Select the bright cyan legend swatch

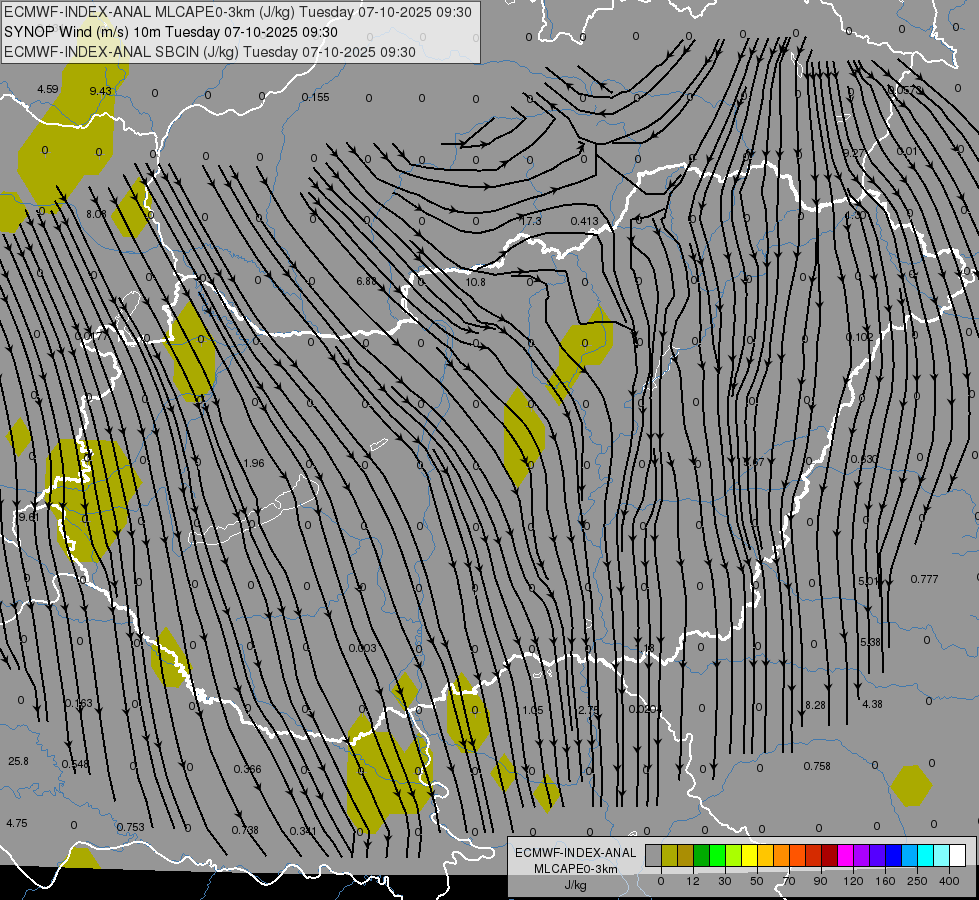pos(925,855)
